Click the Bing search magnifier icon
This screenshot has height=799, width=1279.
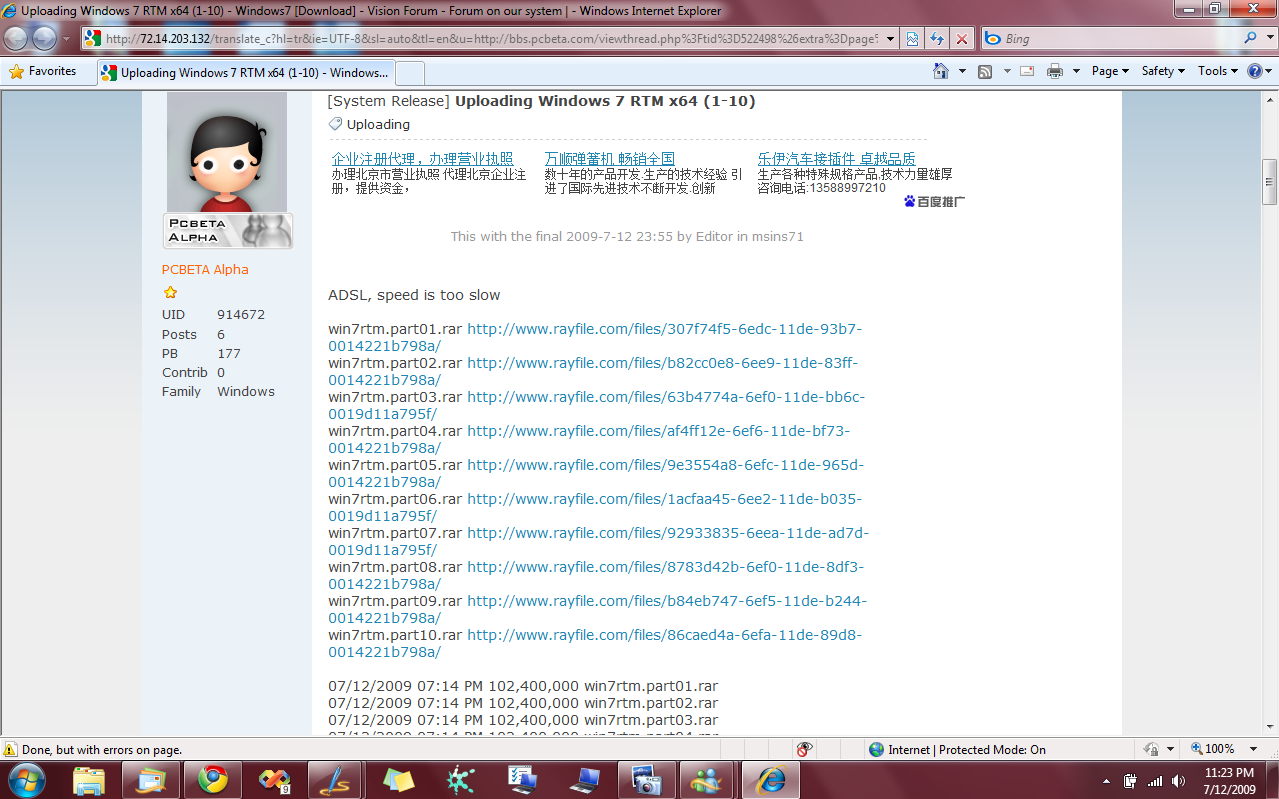point(1251,38)
